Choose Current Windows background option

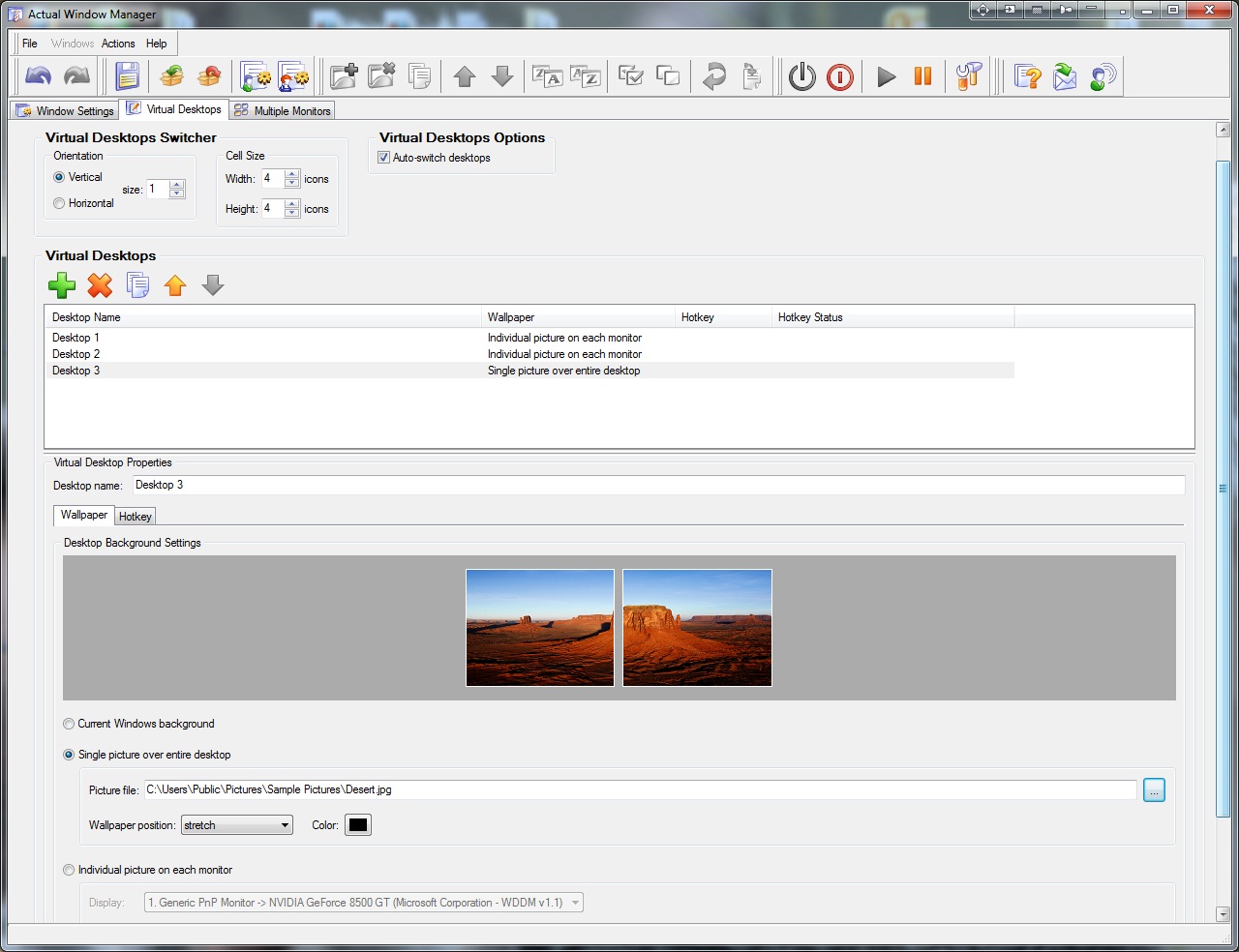69,724
